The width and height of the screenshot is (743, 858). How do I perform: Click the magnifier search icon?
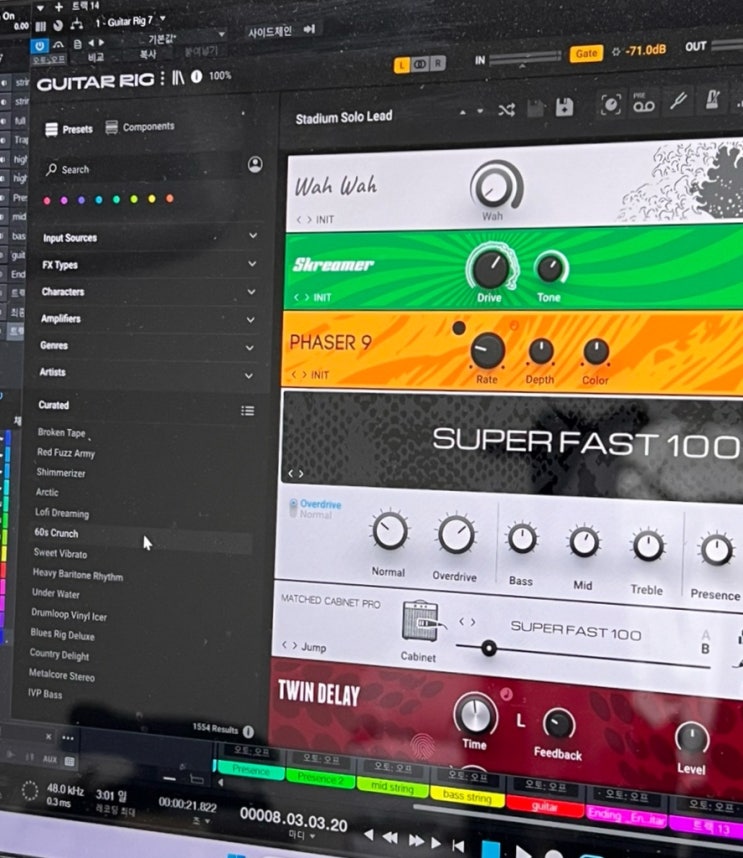click(x=51, y=169)
